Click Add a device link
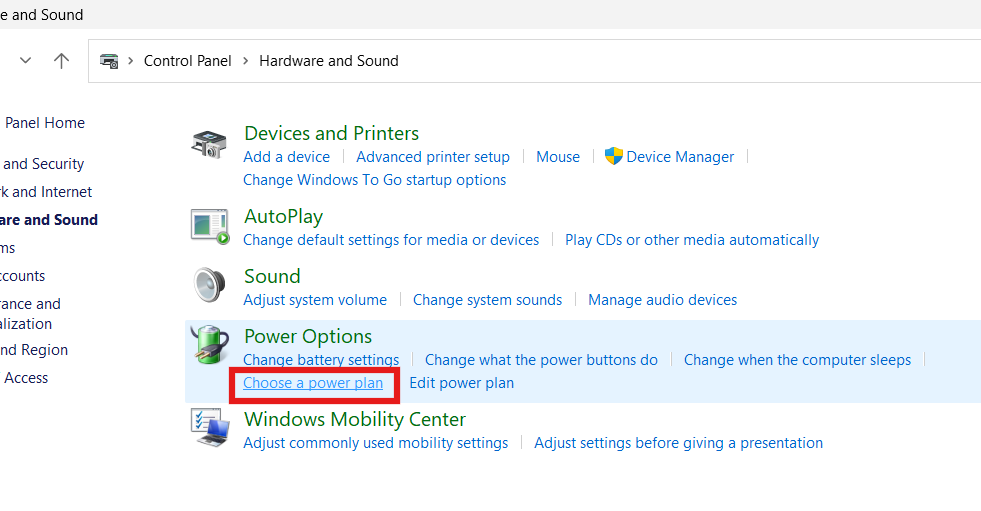 (287, 156)
